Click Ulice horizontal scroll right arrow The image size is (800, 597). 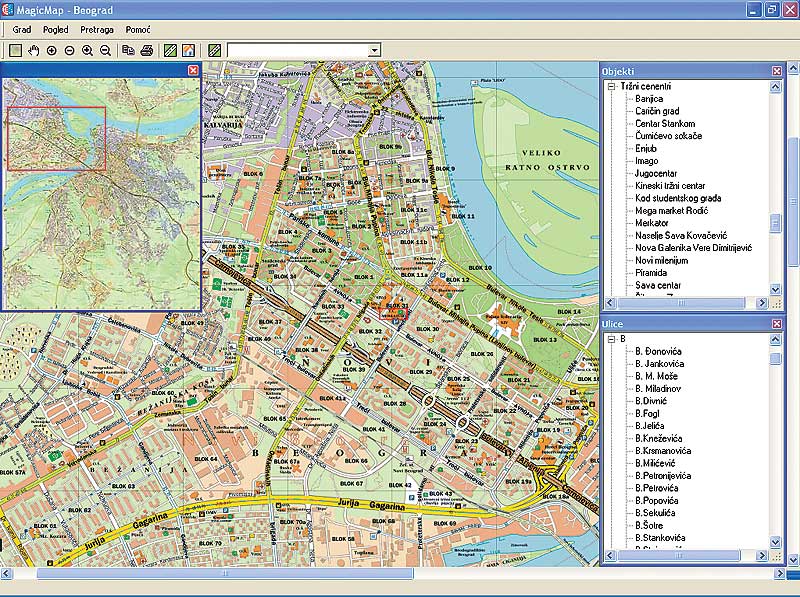click(x=761, y=556)
